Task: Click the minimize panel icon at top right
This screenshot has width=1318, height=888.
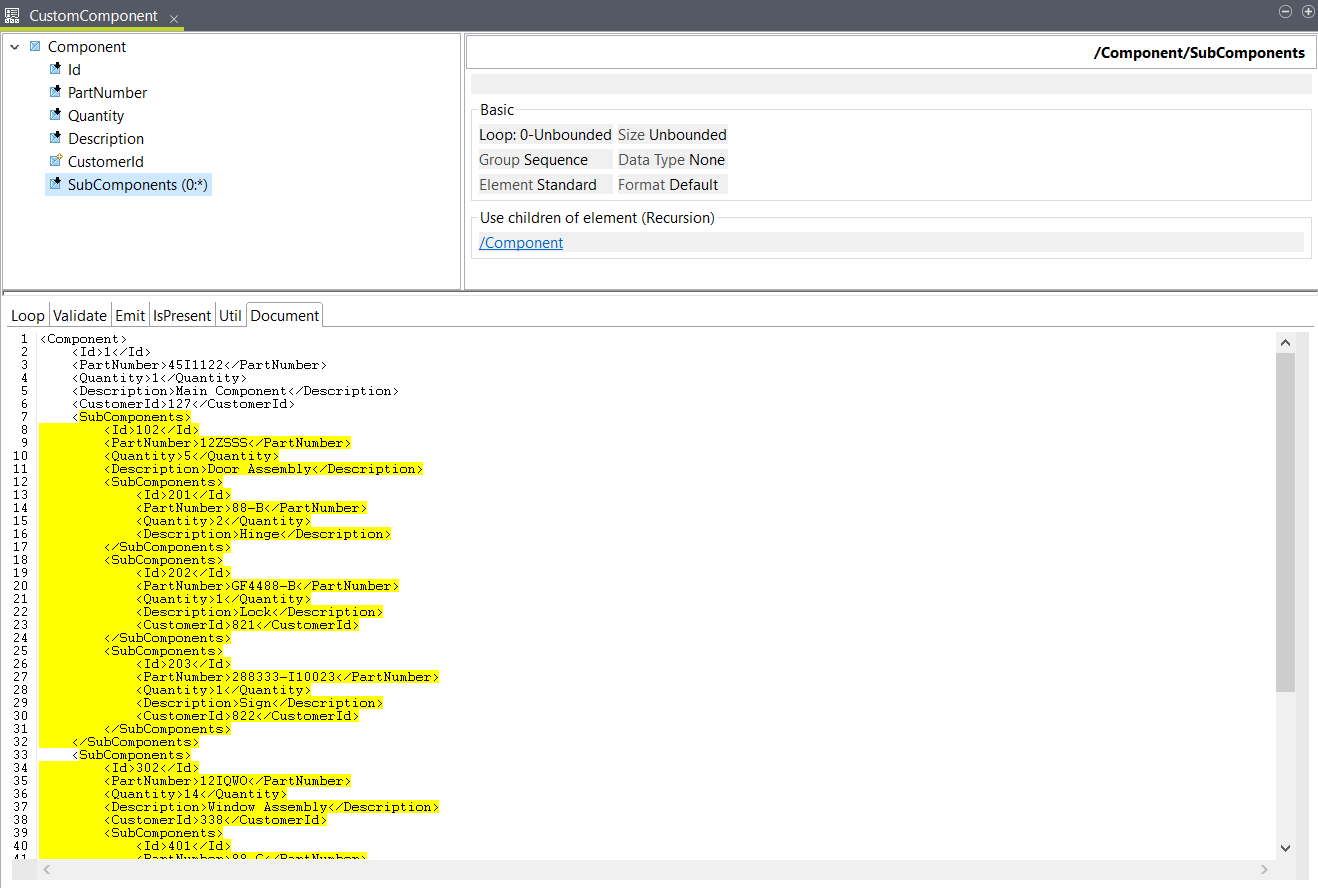Action: pos(1287,11)
